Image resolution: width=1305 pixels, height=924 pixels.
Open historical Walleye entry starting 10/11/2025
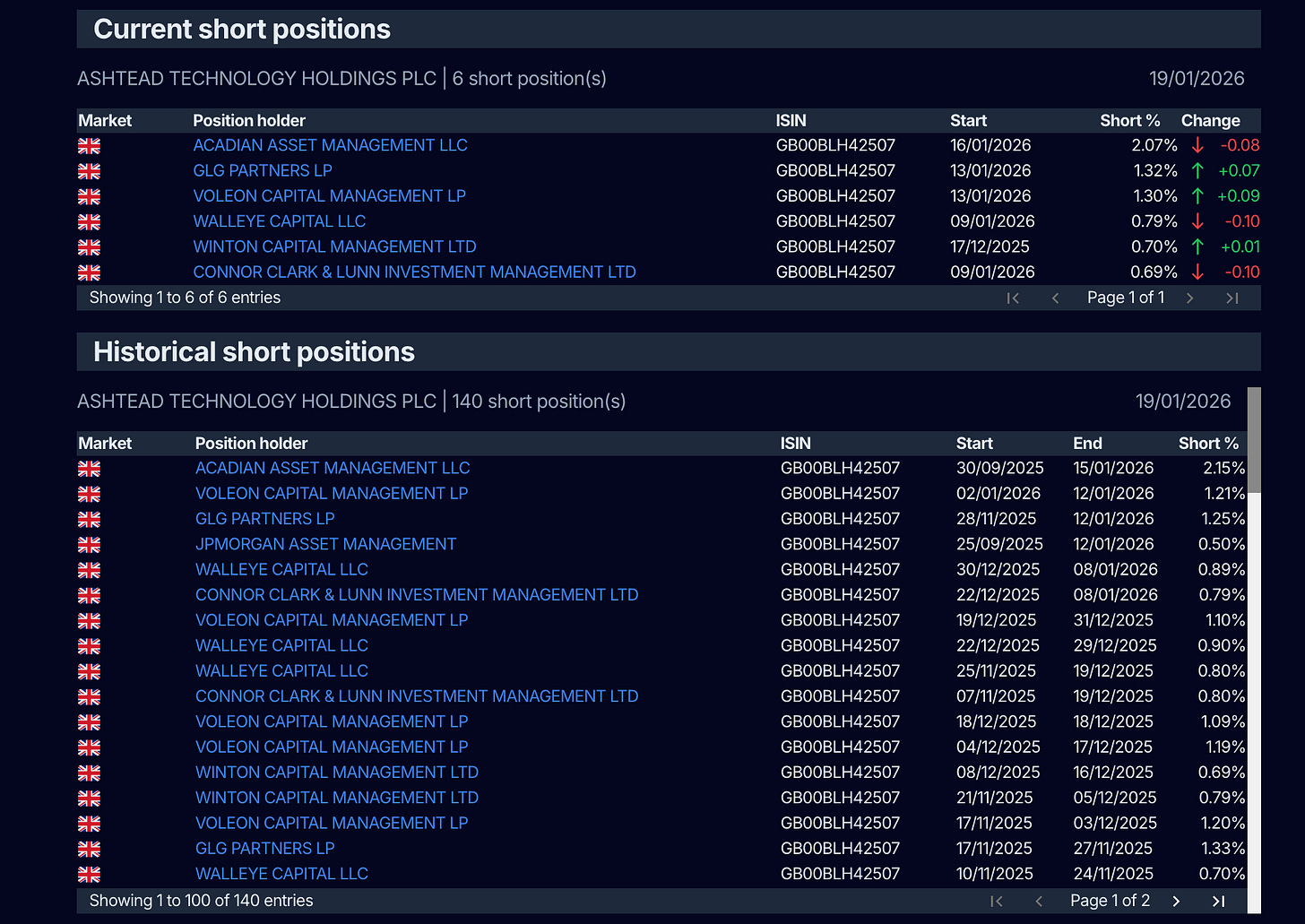coord(281,874)
